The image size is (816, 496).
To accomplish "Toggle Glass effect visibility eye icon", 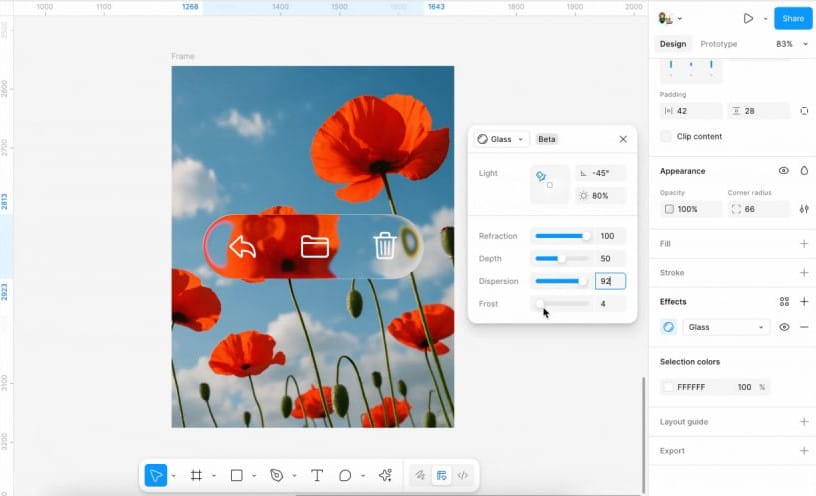I will click(x=784, y=327).
